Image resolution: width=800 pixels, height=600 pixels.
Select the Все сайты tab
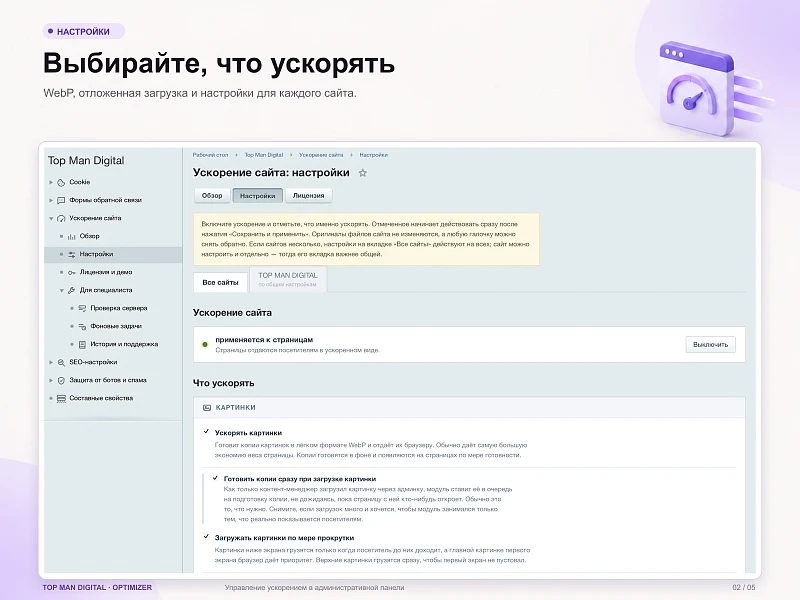220,282
